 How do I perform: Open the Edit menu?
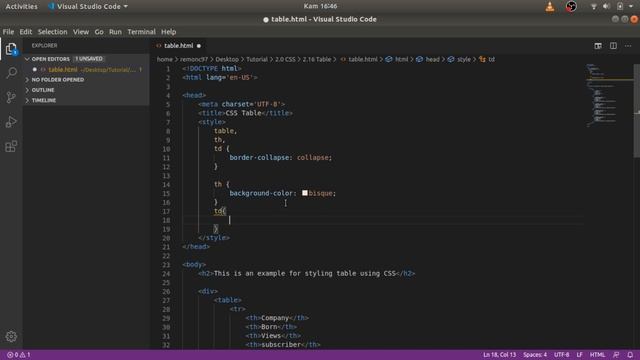(x=25, y=32)
